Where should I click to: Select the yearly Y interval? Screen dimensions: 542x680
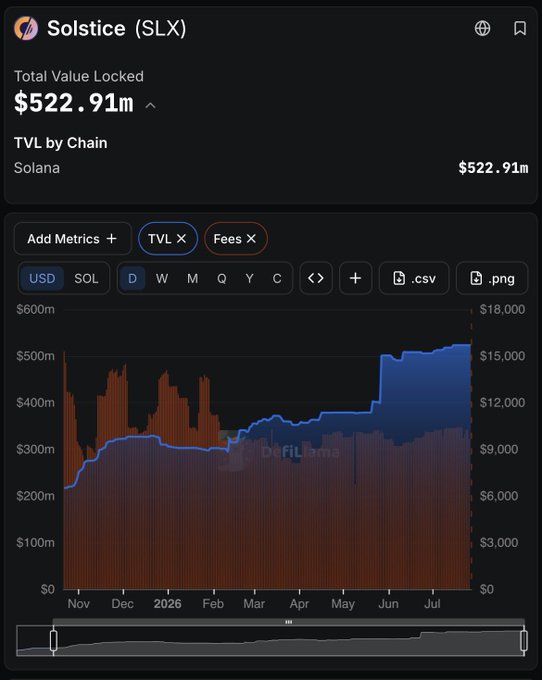249,278
